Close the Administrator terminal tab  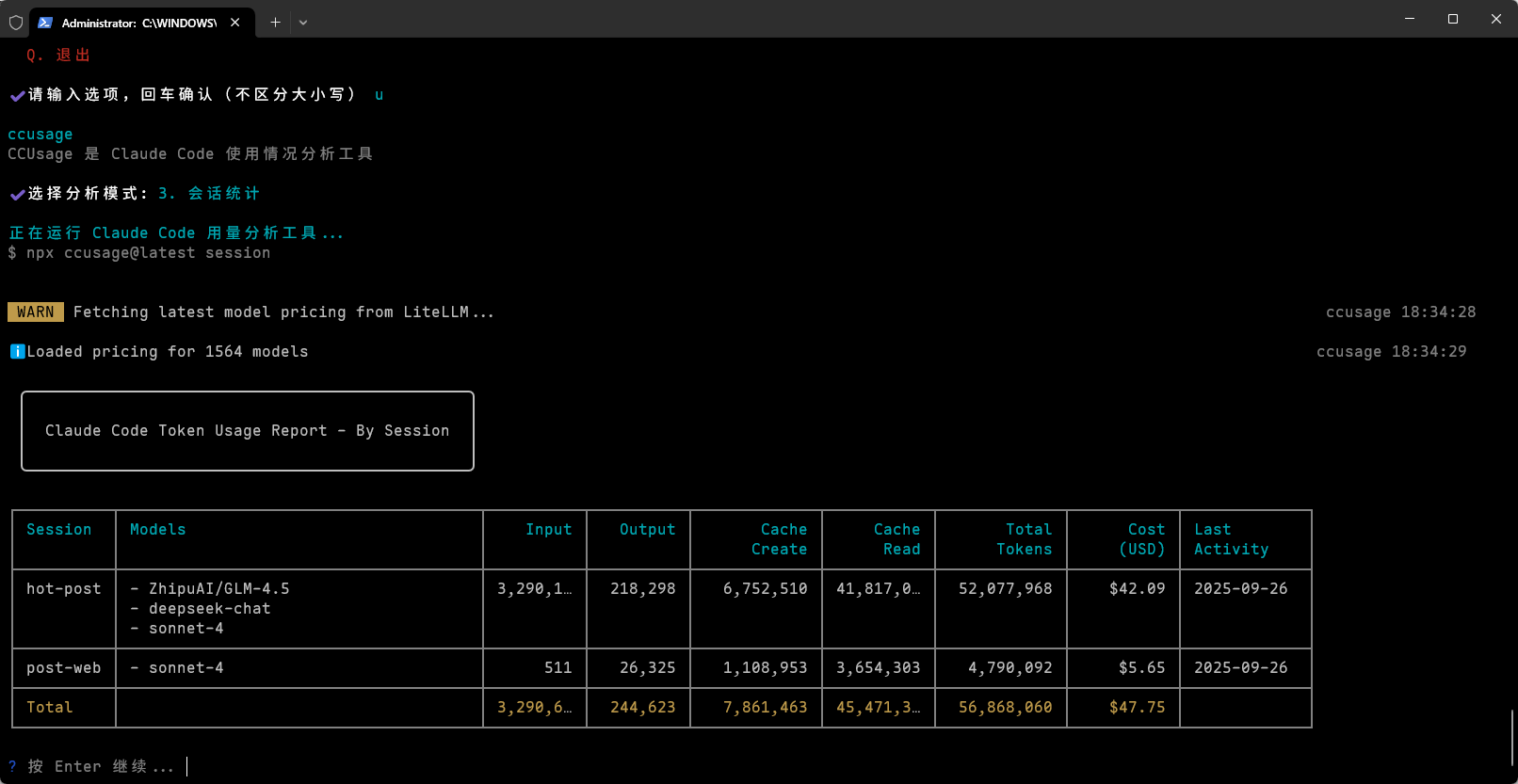tap(235, 23)
